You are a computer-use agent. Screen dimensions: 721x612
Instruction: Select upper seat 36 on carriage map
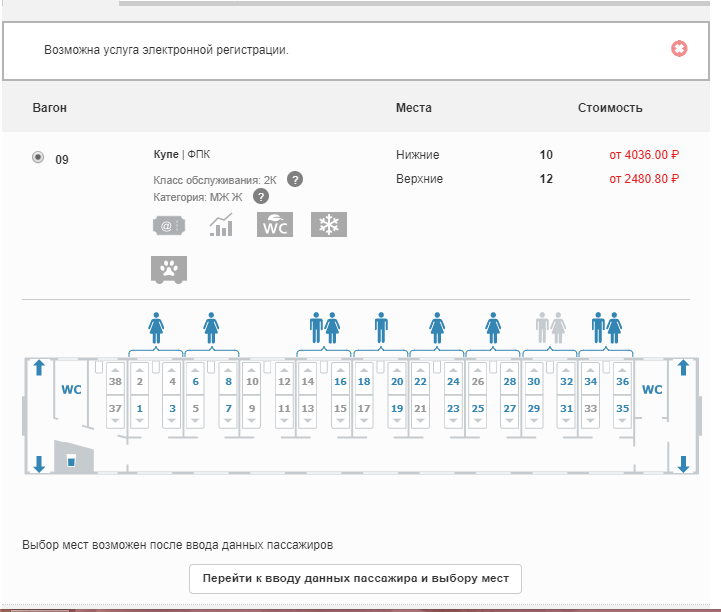(622, 382)
